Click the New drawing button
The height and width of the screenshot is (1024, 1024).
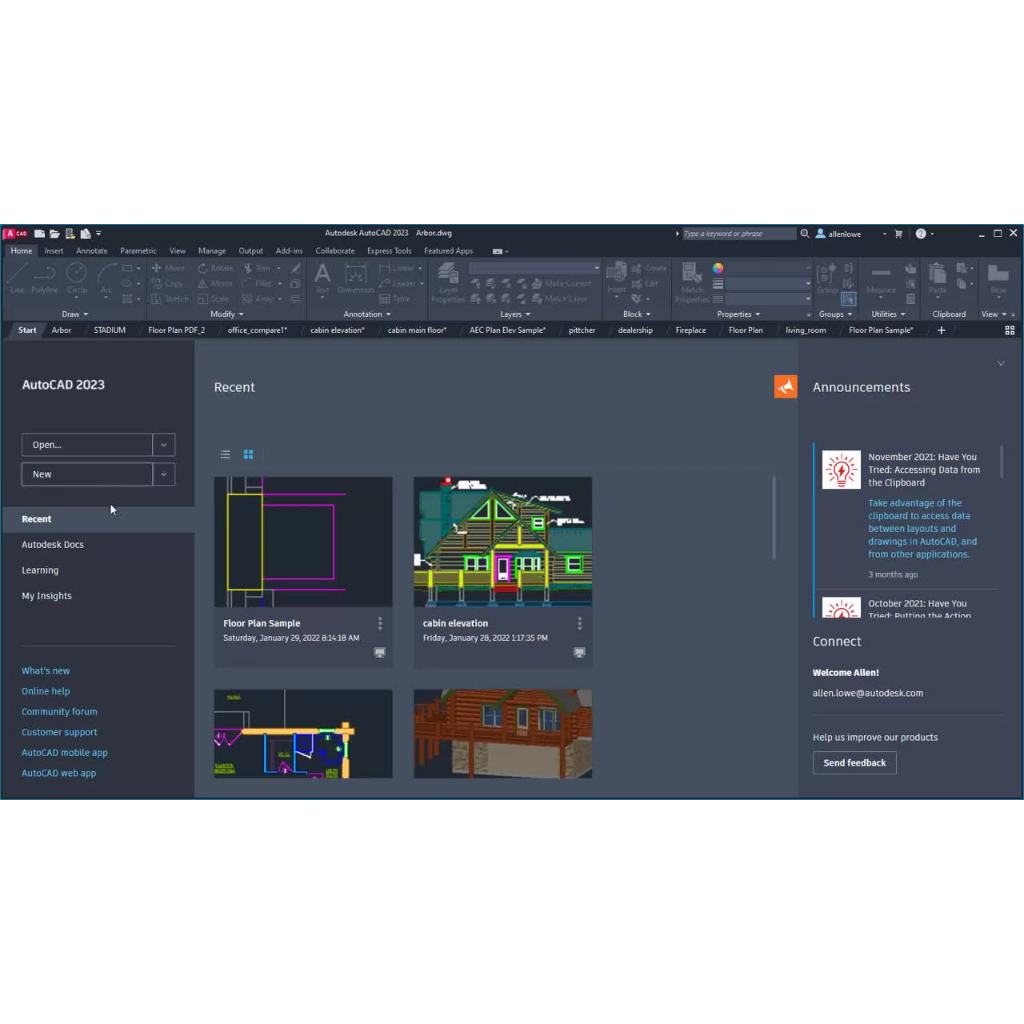(x=88, y=474)
